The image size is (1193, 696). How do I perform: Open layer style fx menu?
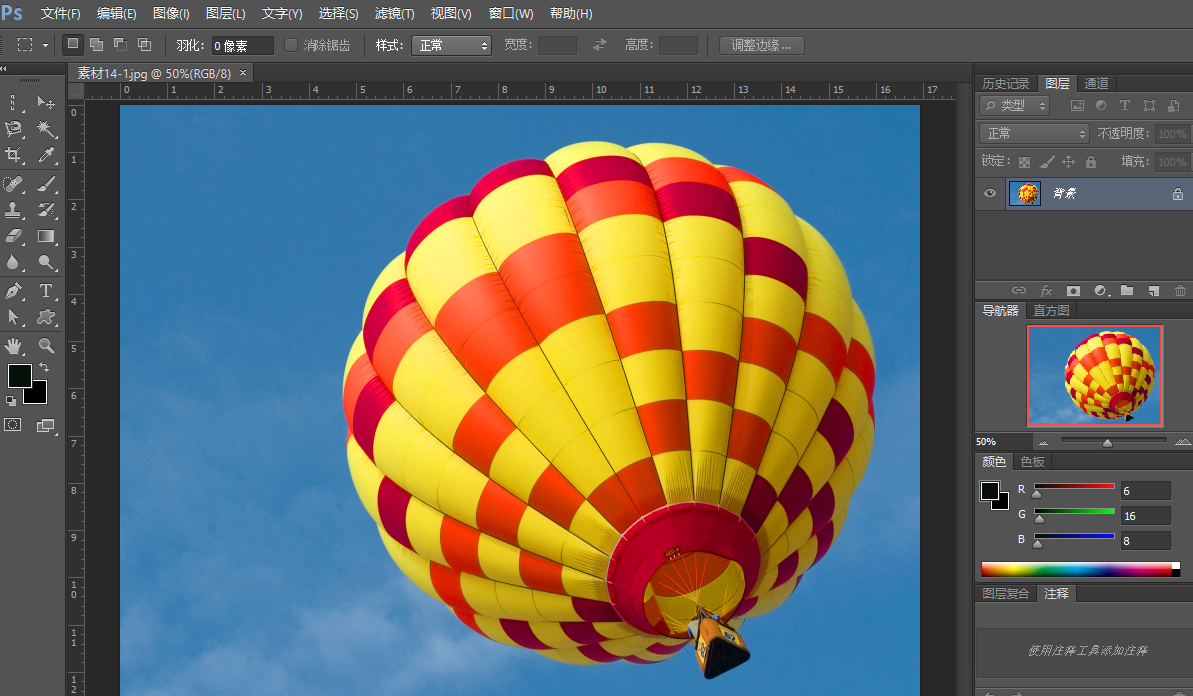click(x=1046, y=291)
